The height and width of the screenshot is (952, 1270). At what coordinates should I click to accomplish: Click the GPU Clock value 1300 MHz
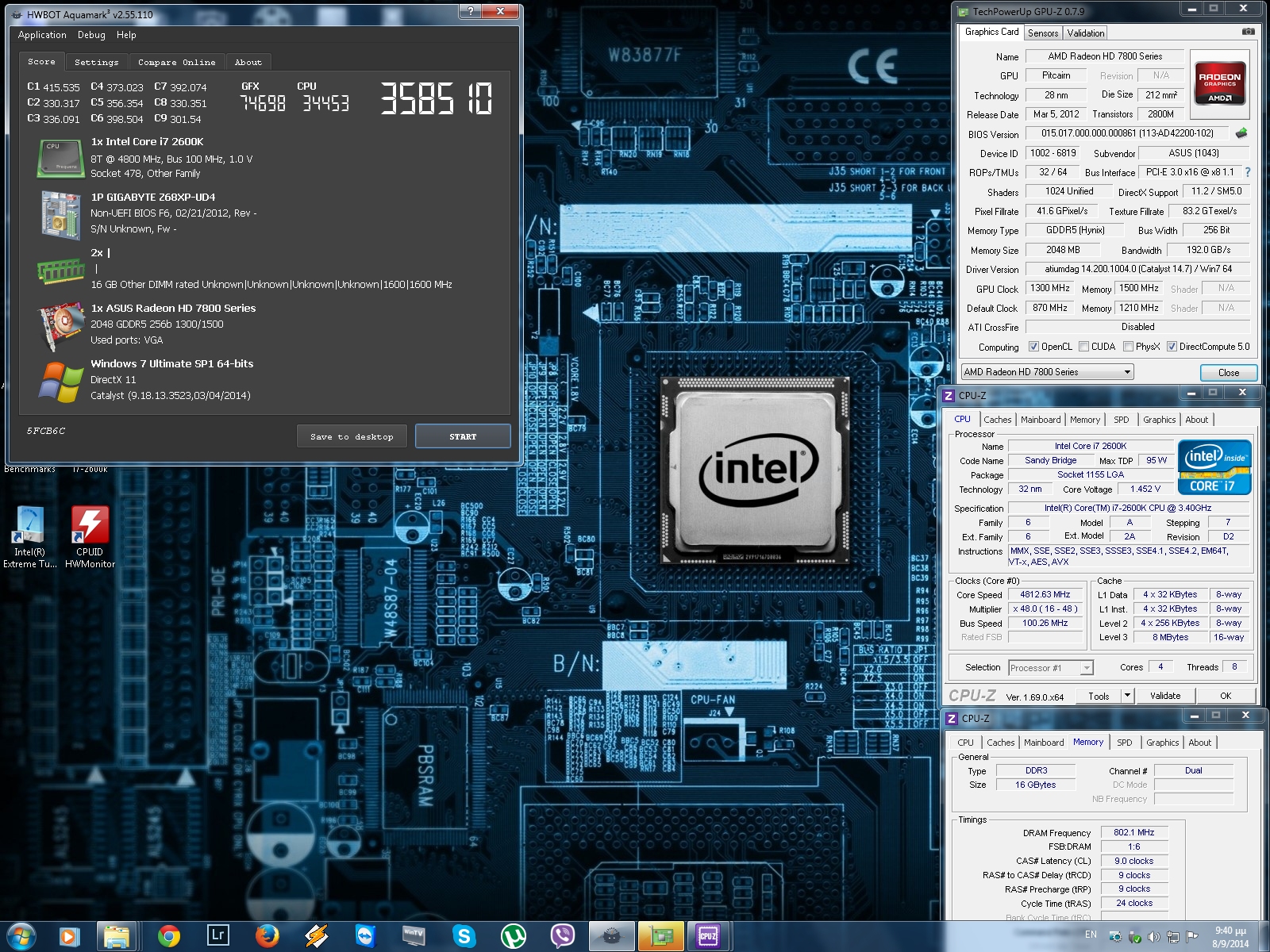click(x=1049, y=288)
